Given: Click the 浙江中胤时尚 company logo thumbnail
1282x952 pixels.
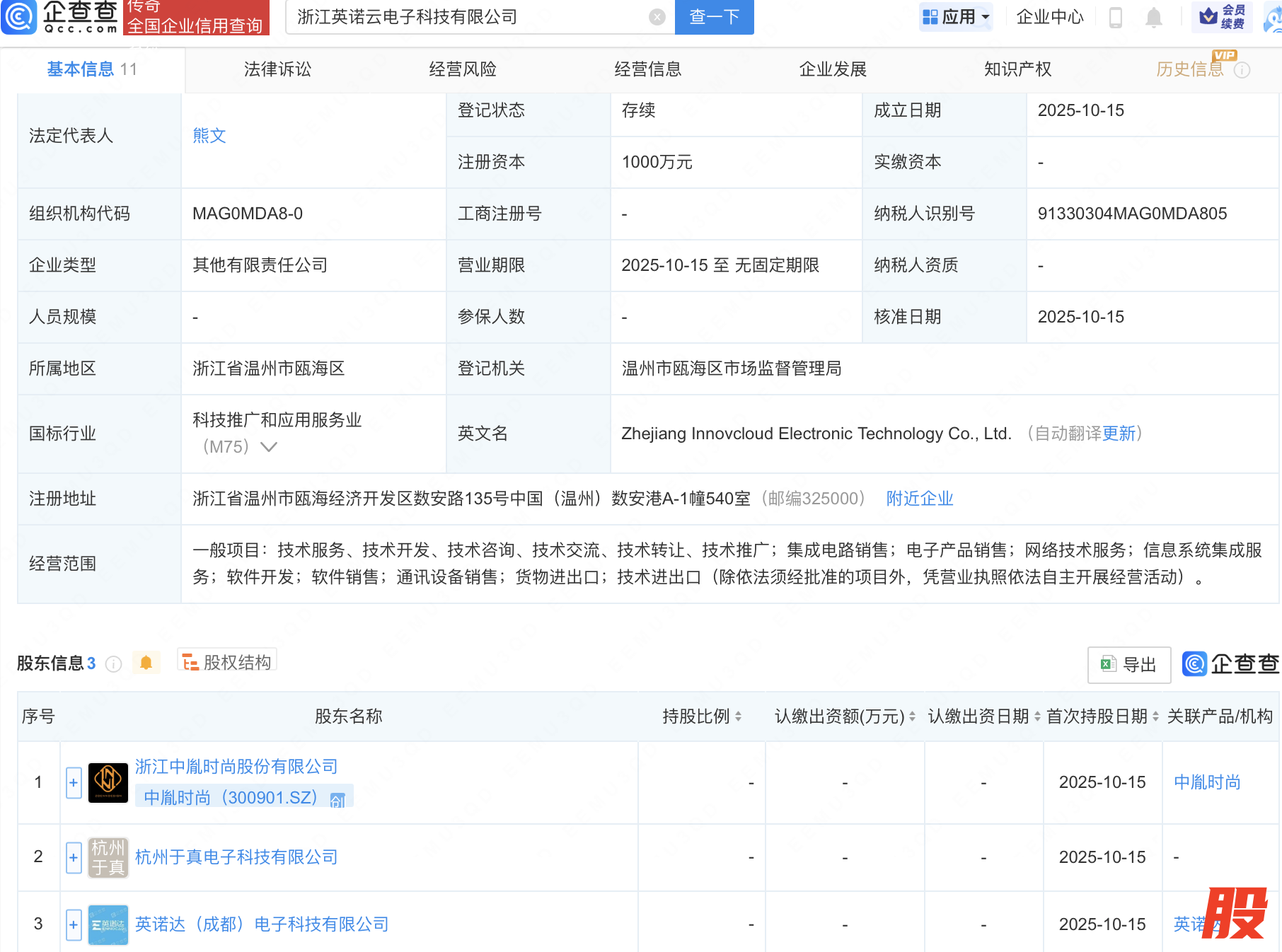Looking at the screenshot, I should [x=108, y=782].
